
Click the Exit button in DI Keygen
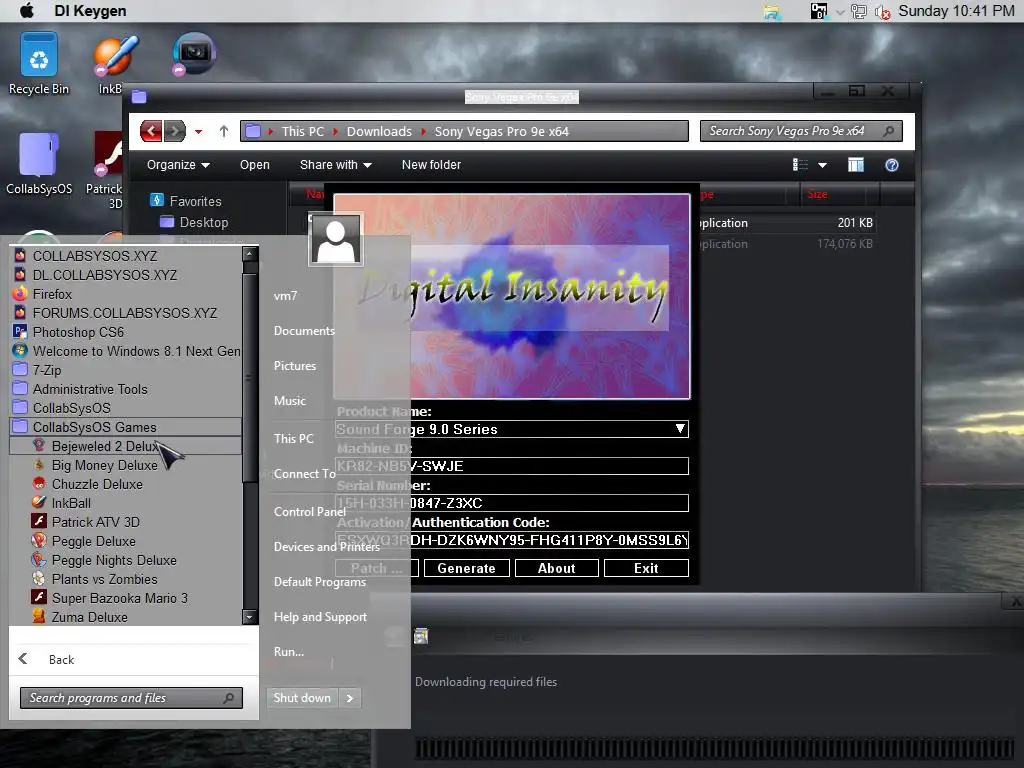point(646,568)
